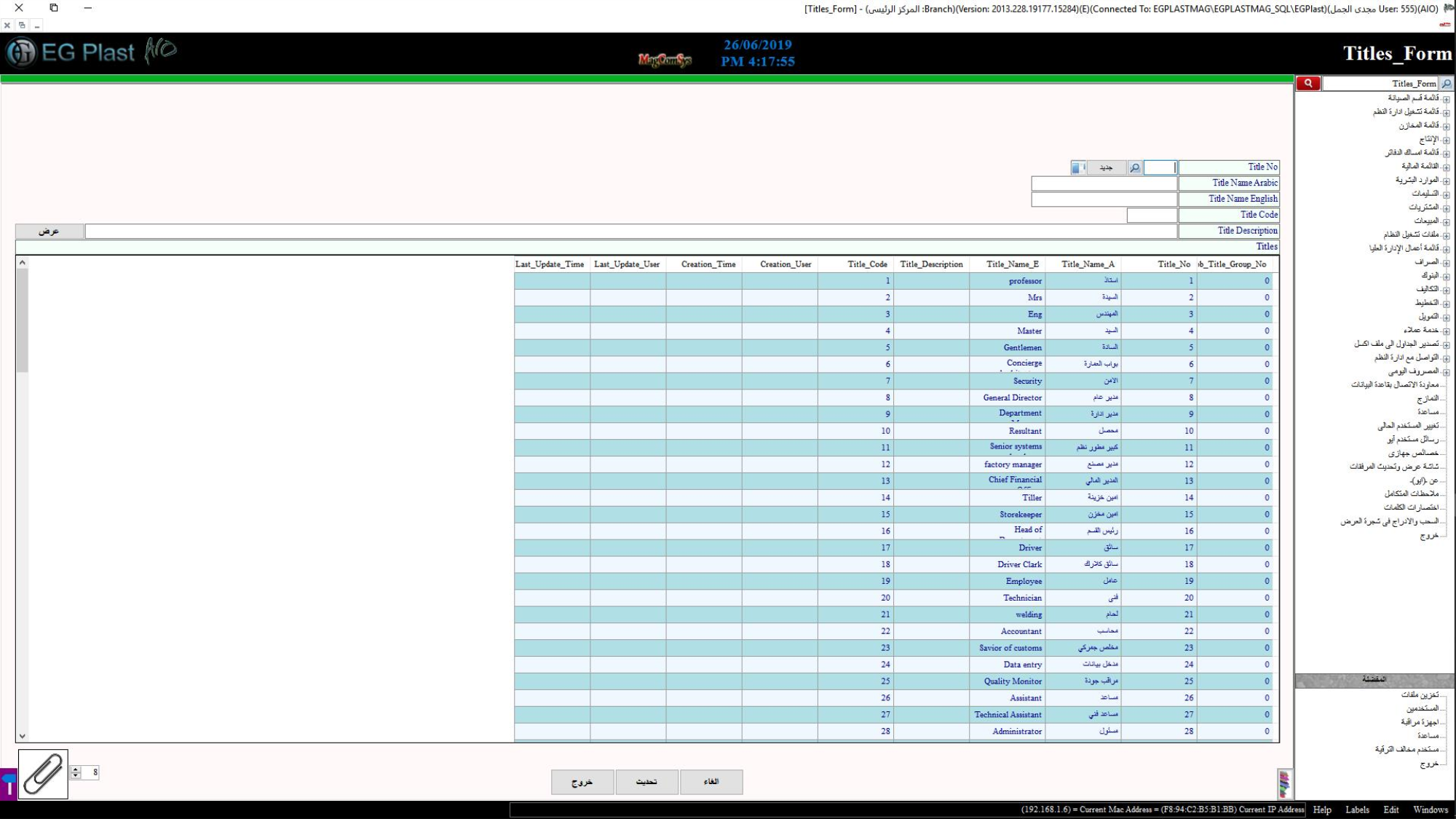Click the magnifier icon beside the Titles_Form search box
Screen dimensions: 1456x819
click(x=1447, y=84)
